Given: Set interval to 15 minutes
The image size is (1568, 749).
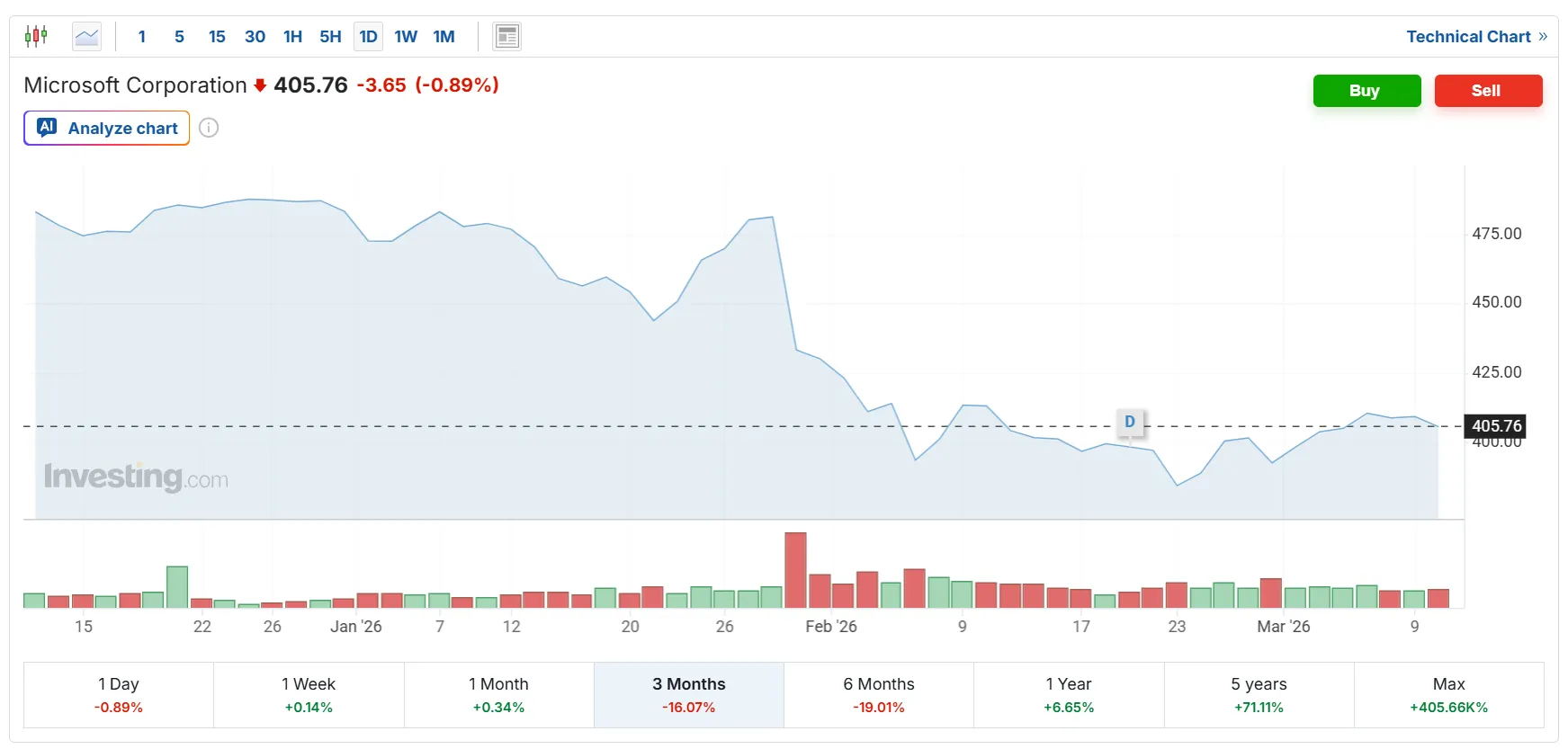Looking at the screenshot, I should 217,37.
